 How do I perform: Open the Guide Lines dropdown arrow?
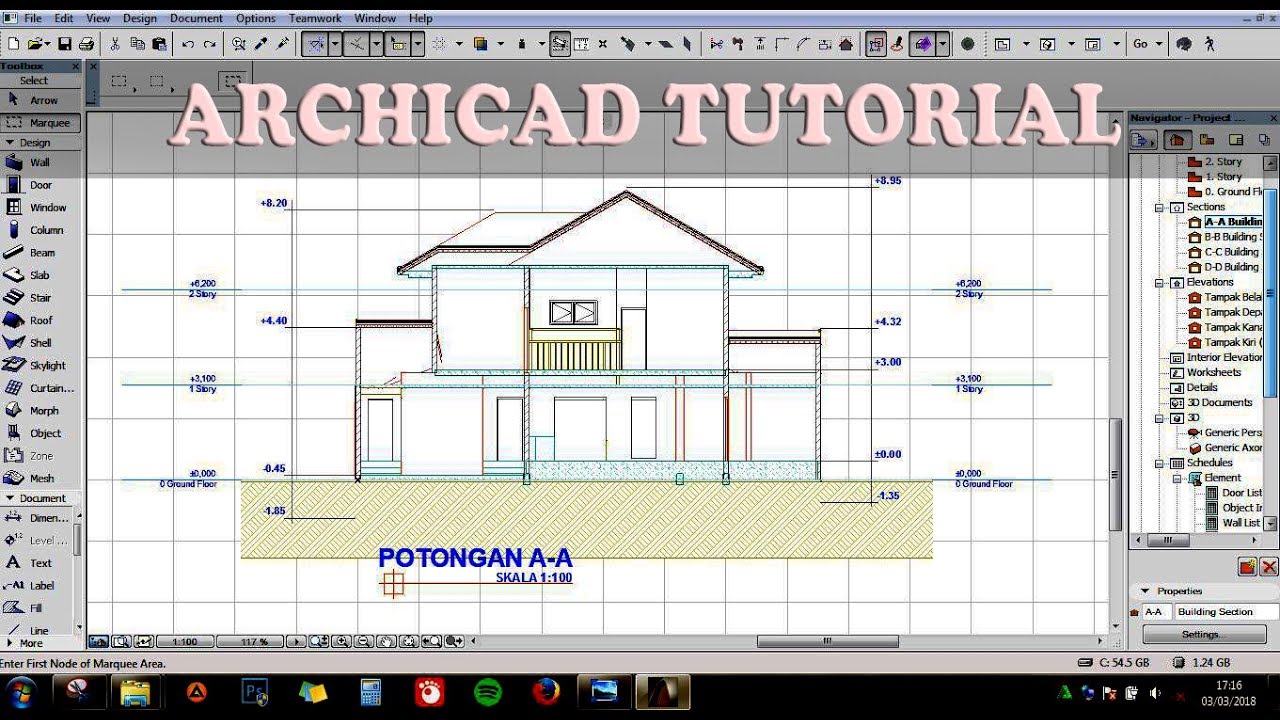(335, 44)
